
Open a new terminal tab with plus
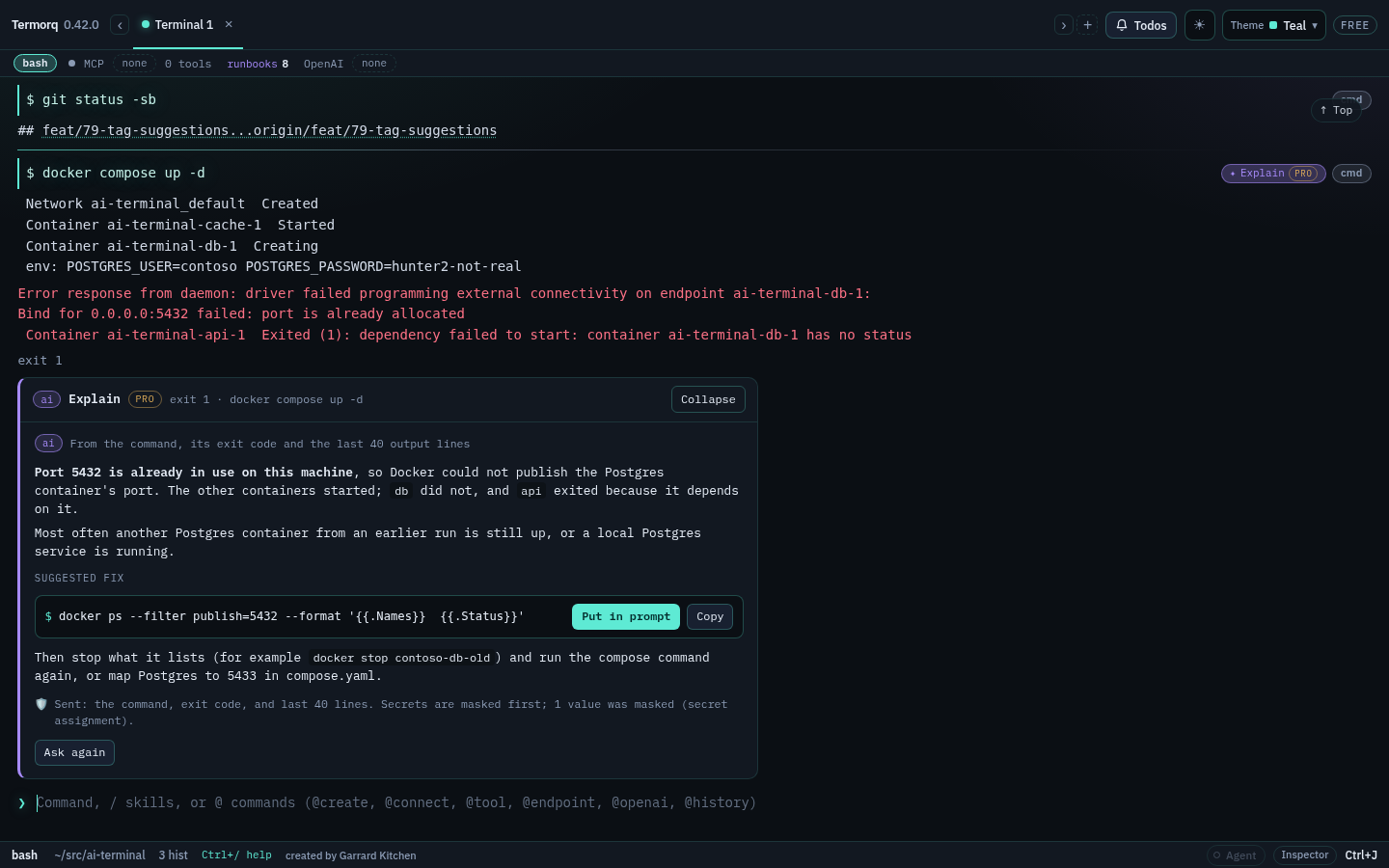click(x=1087, y=25)
